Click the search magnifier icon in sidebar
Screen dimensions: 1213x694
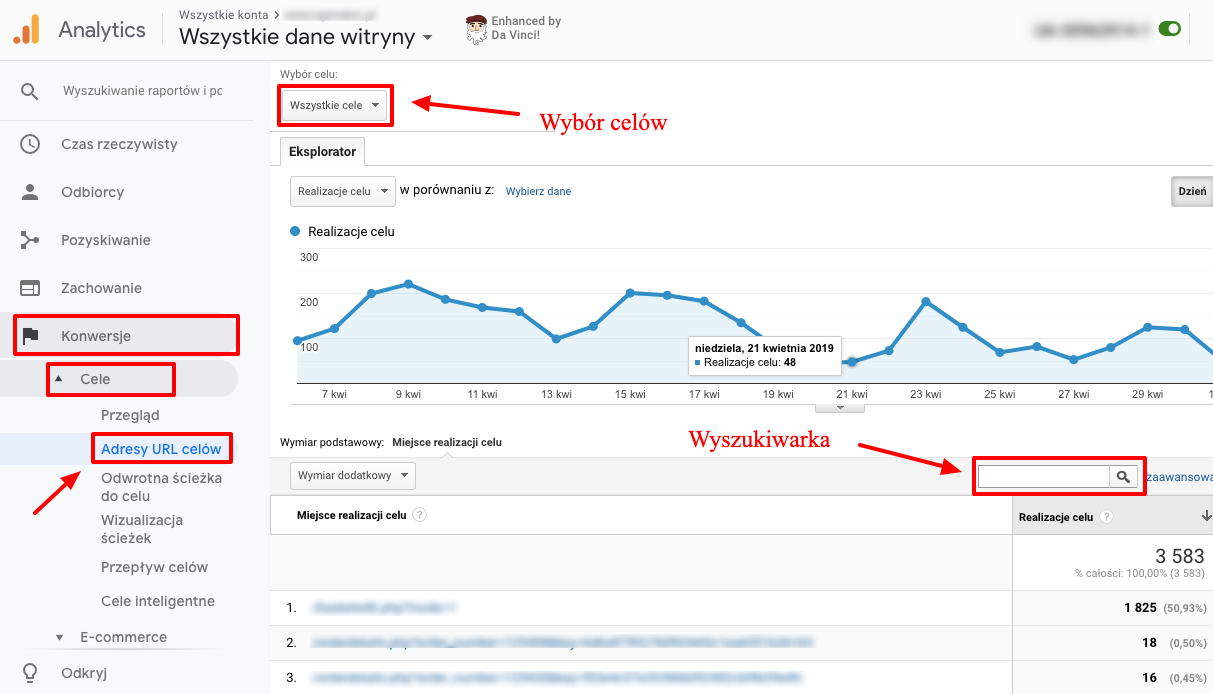click(30, 91)
